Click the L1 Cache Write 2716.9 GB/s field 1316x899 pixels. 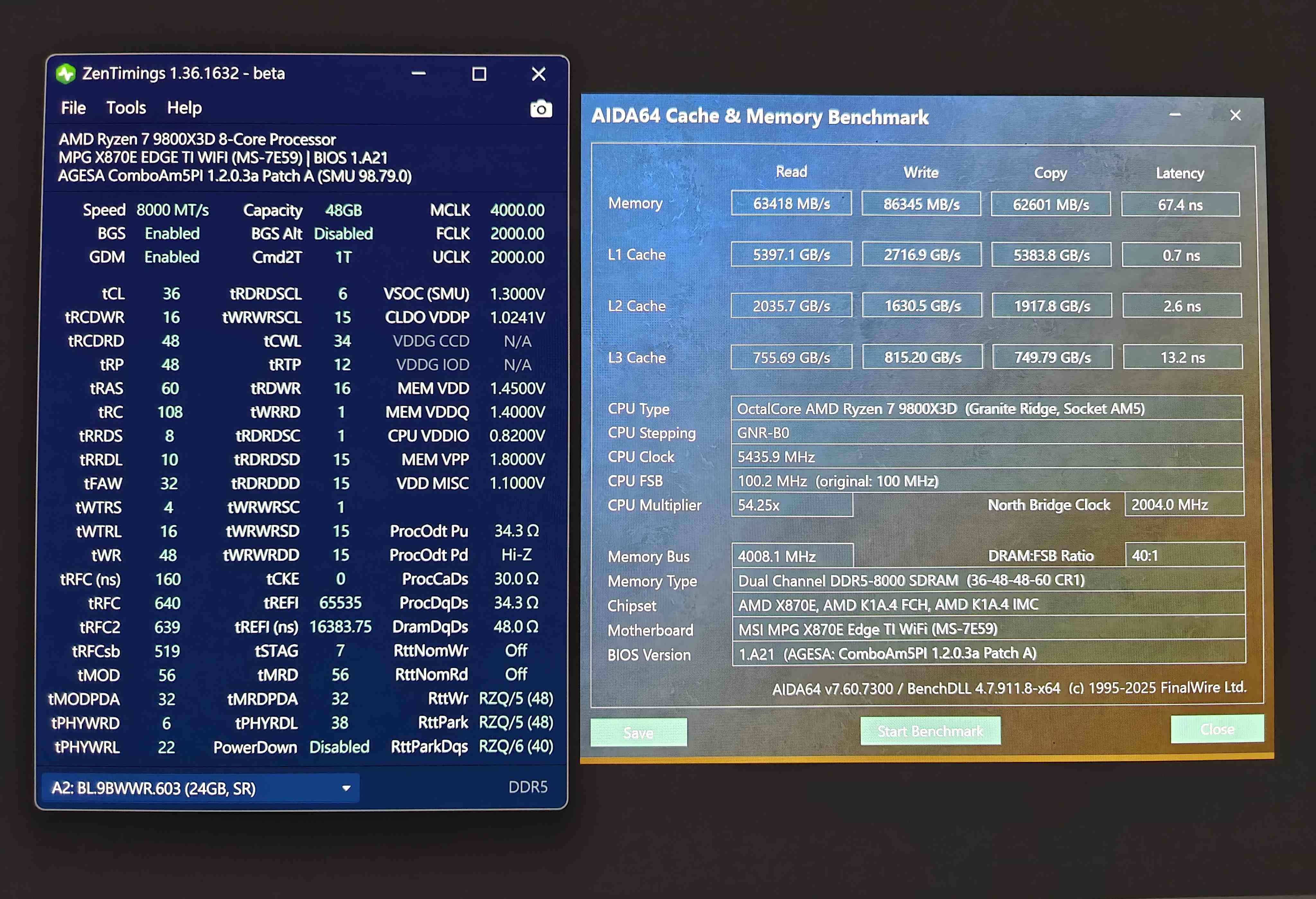pyautogui.click(x=922, y=255)
